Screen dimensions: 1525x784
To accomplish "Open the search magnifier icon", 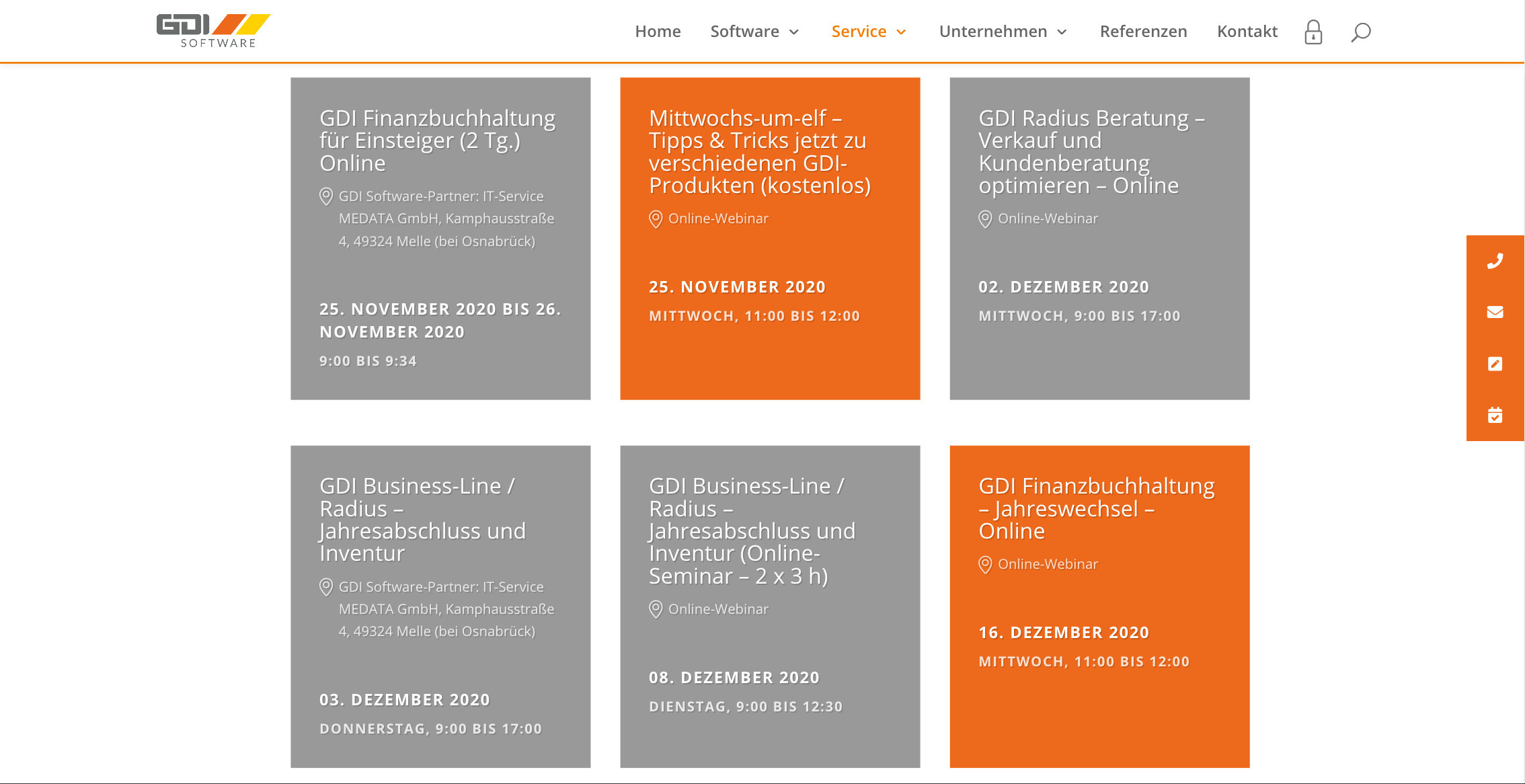I will tap(1361, 32).
